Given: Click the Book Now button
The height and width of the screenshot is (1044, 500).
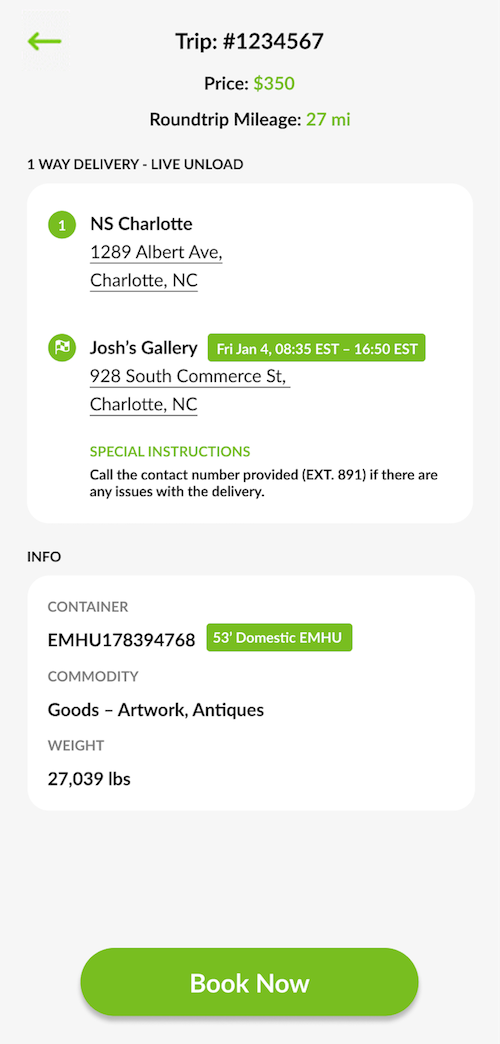Looking at the screenshot, I should tap(250, 982).
